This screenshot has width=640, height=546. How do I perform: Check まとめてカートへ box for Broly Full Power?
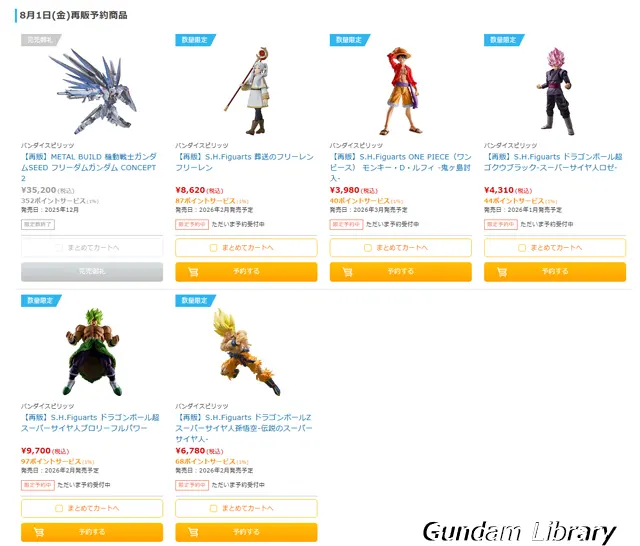coord(59,508)
